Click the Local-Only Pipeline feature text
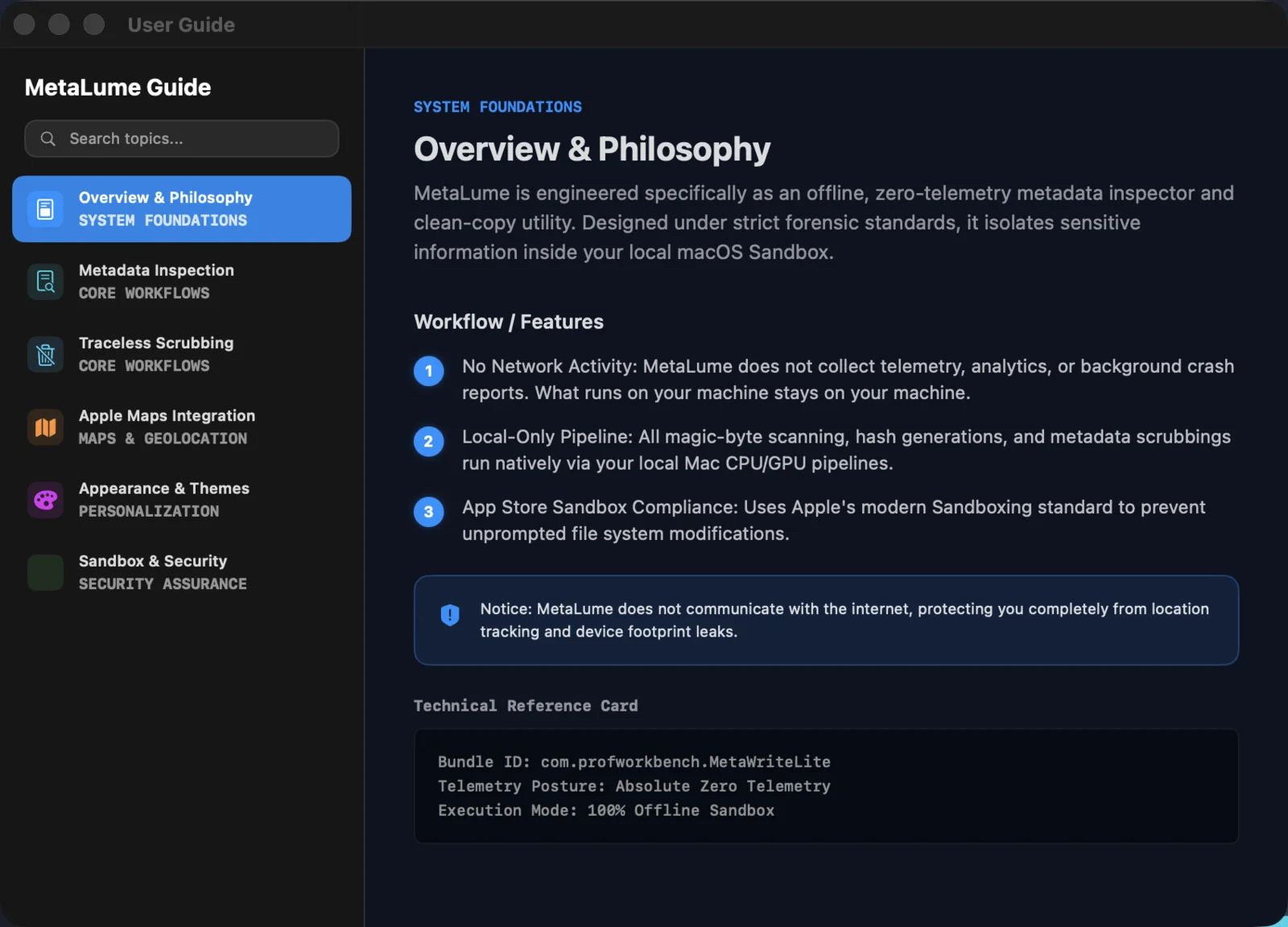 [846, 450]
